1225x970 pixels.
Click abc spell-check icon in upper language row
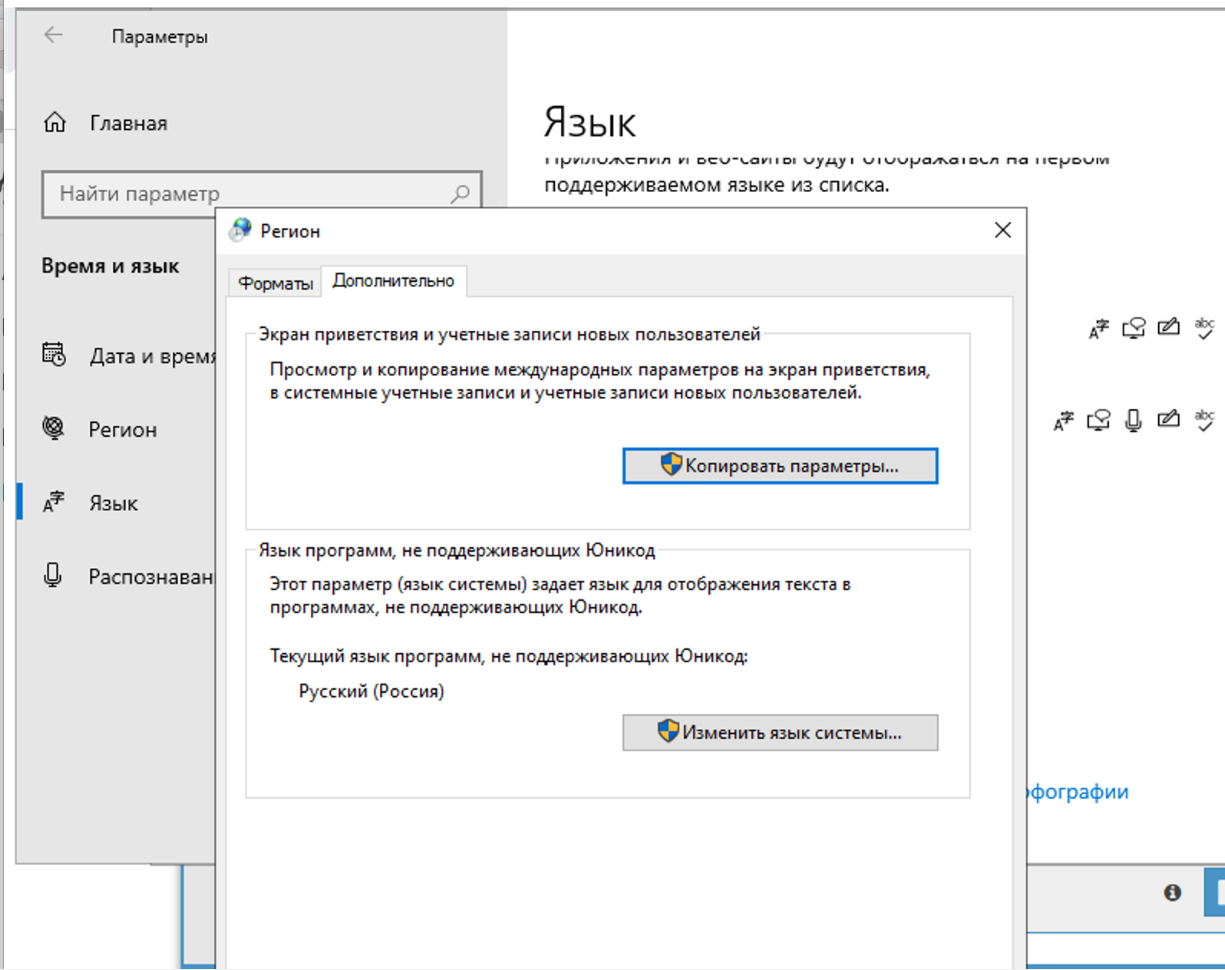(1205, 328)
